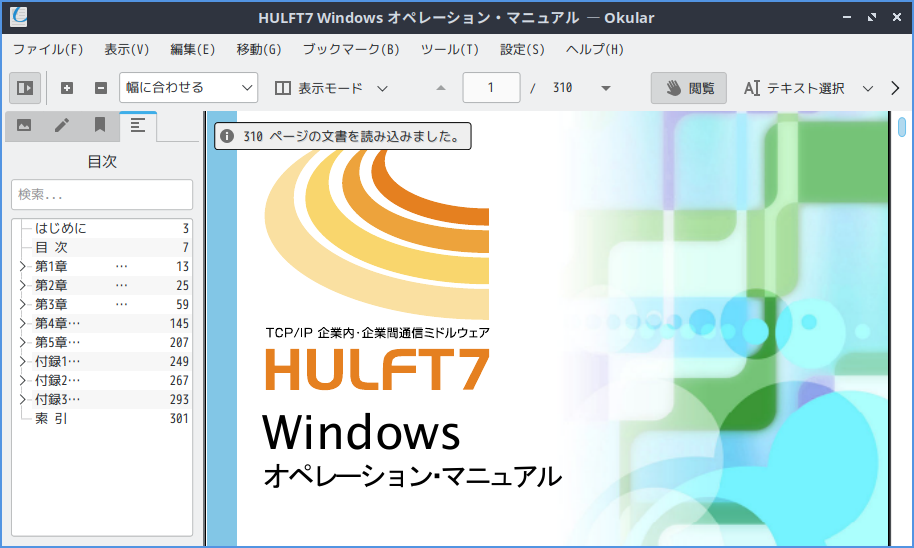Open the ブックマーク(B) menu
This screenshot has height=548, width=914.
pyautogui.click(x=351, y=50)
